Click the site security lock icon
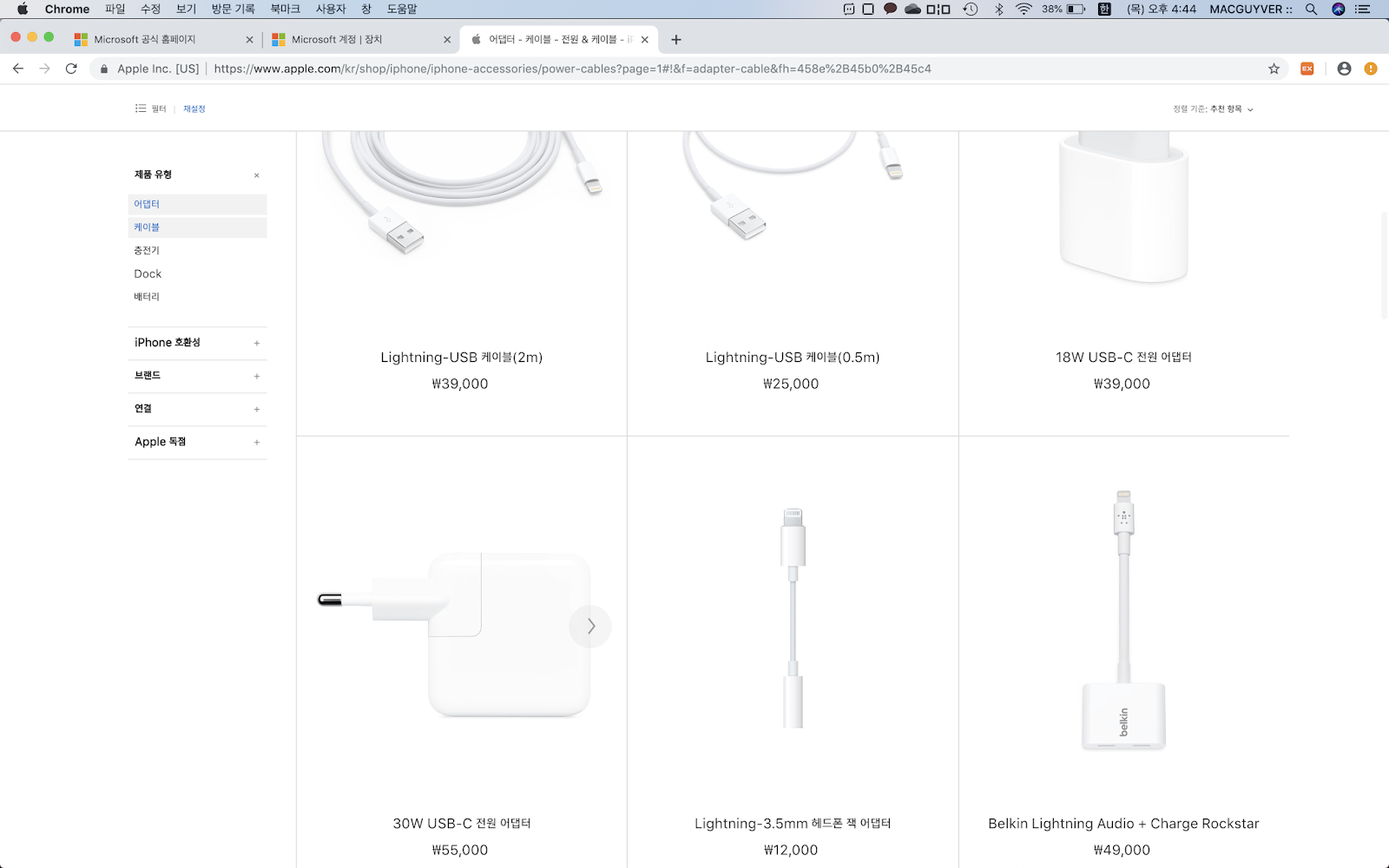This screenshot has width=1389, height=868. (x=104, y=69)
